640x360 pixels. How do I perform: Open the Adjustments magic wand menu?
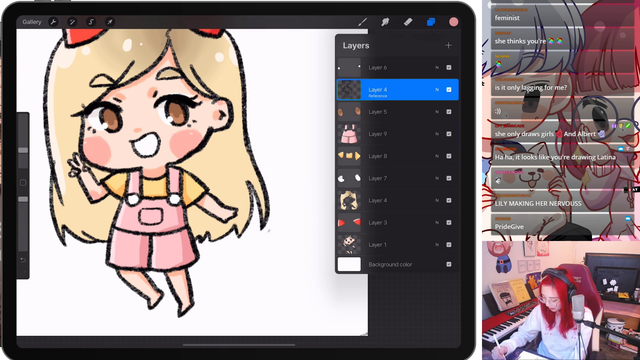[72, 22]
